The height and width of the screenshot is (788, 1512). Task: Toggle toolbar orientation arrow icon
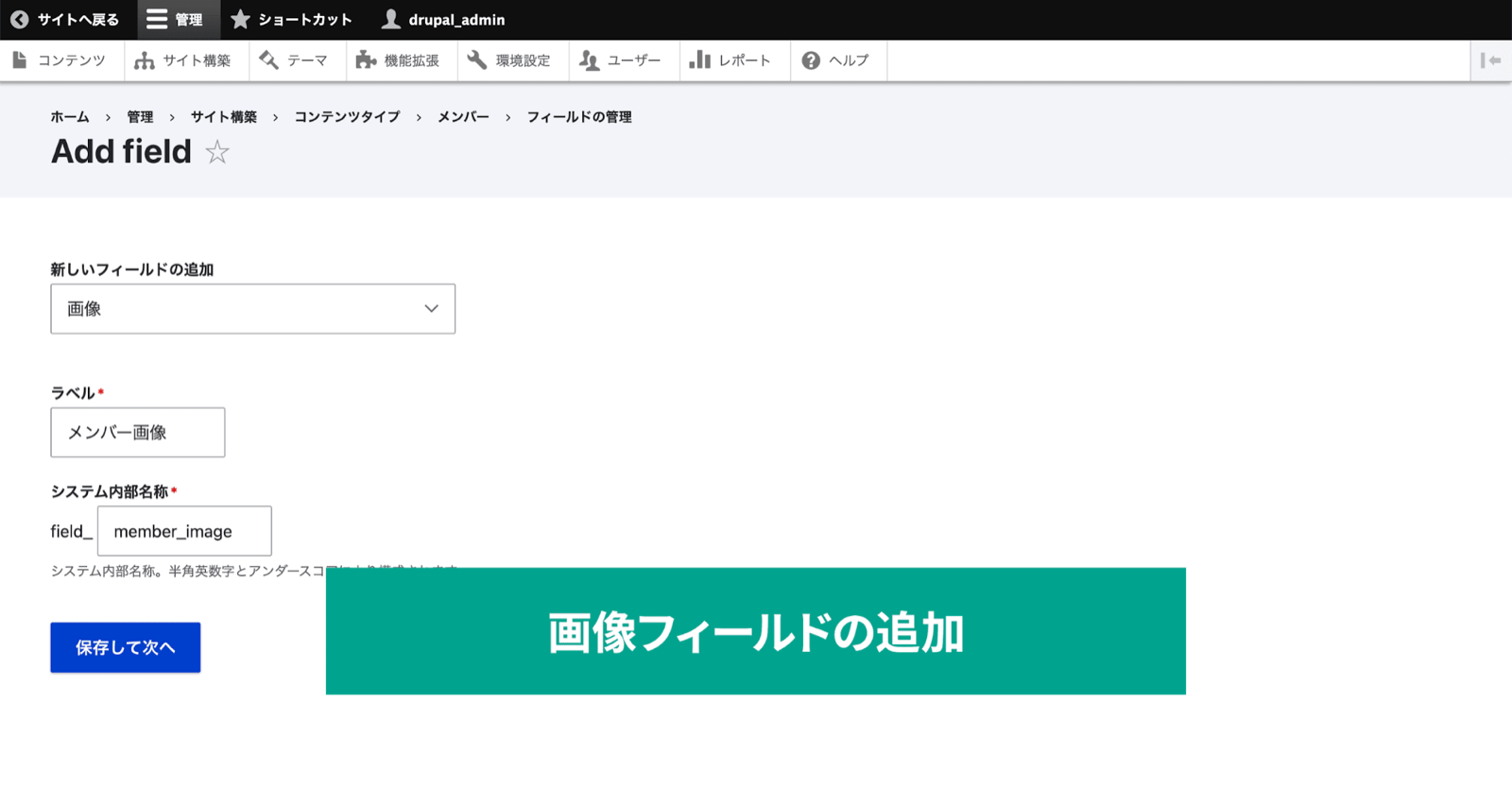1491,60
